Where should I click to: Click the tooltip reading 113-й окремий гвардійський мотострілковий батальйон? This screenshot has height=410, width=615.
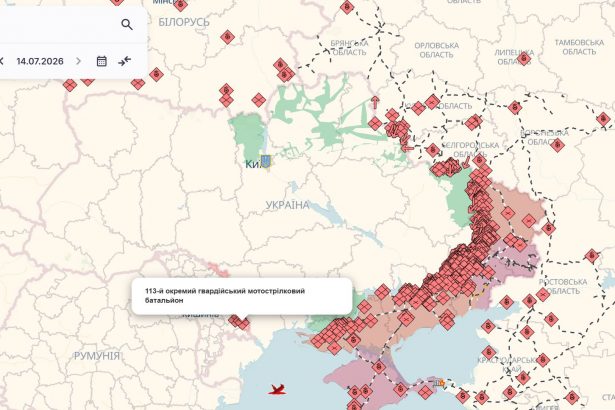242,296
